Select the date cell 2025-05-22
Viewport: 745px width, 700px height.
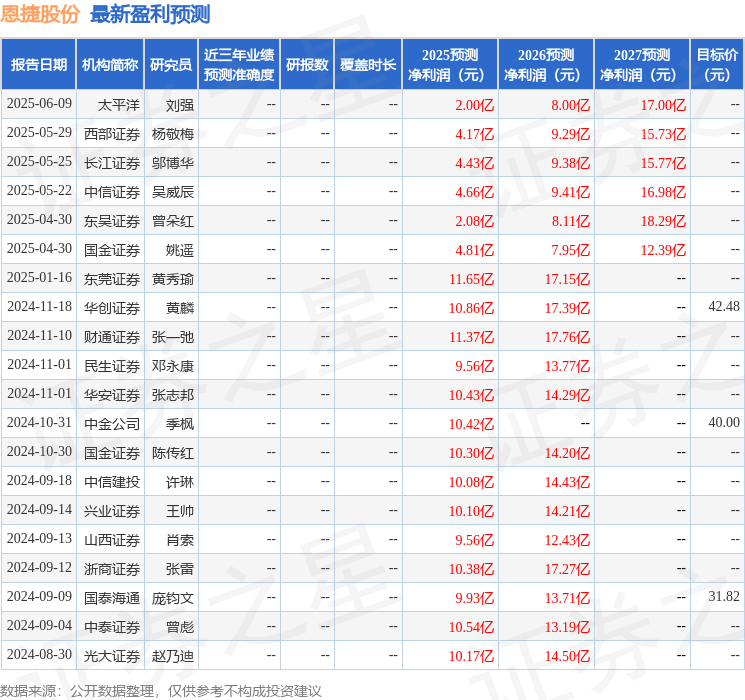[x=39, y=191]
